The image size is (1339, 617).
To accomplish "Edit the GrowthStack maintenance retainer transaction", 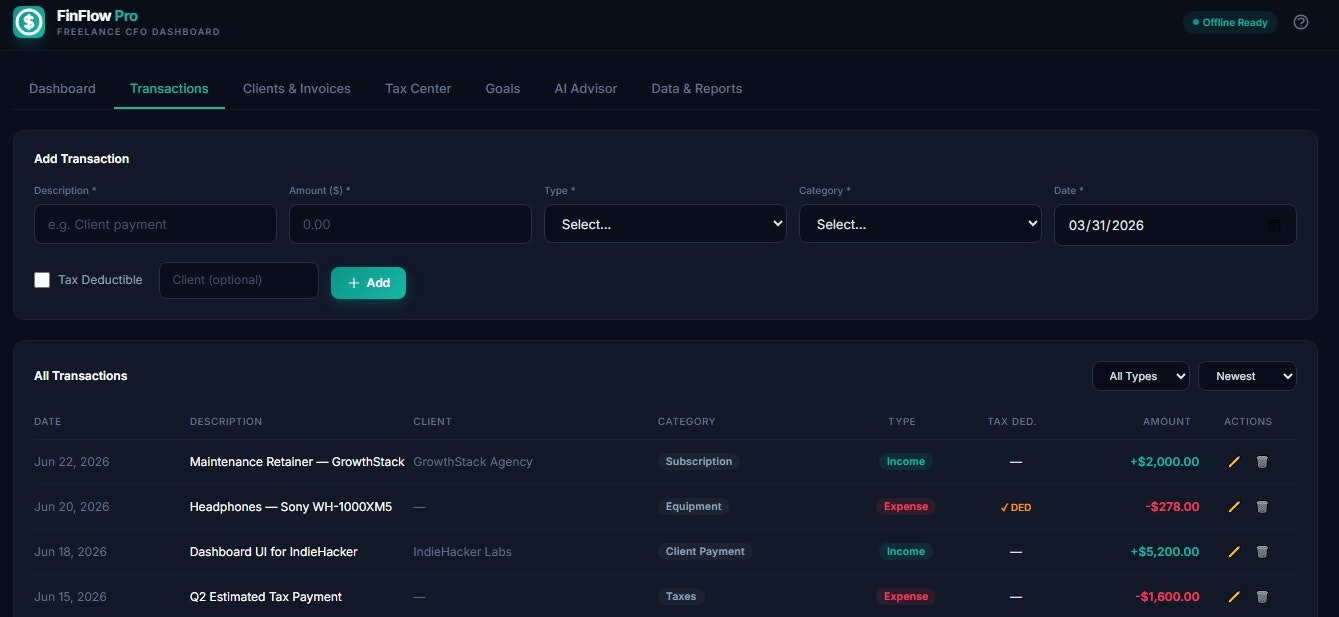I will coord(1233,462).
